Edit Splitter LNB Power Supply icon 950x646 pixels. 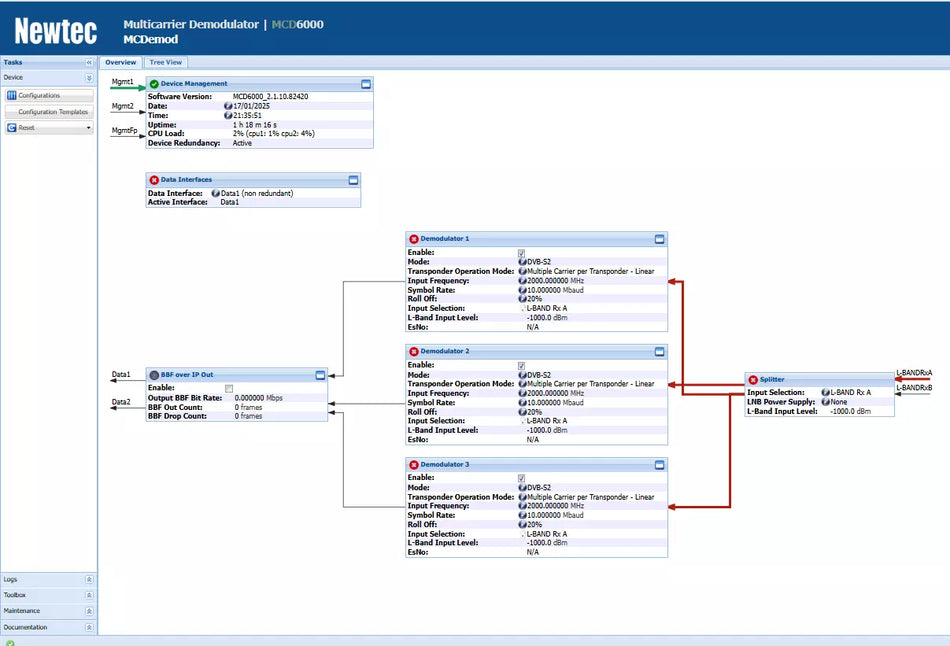click(x=826, y=402)
